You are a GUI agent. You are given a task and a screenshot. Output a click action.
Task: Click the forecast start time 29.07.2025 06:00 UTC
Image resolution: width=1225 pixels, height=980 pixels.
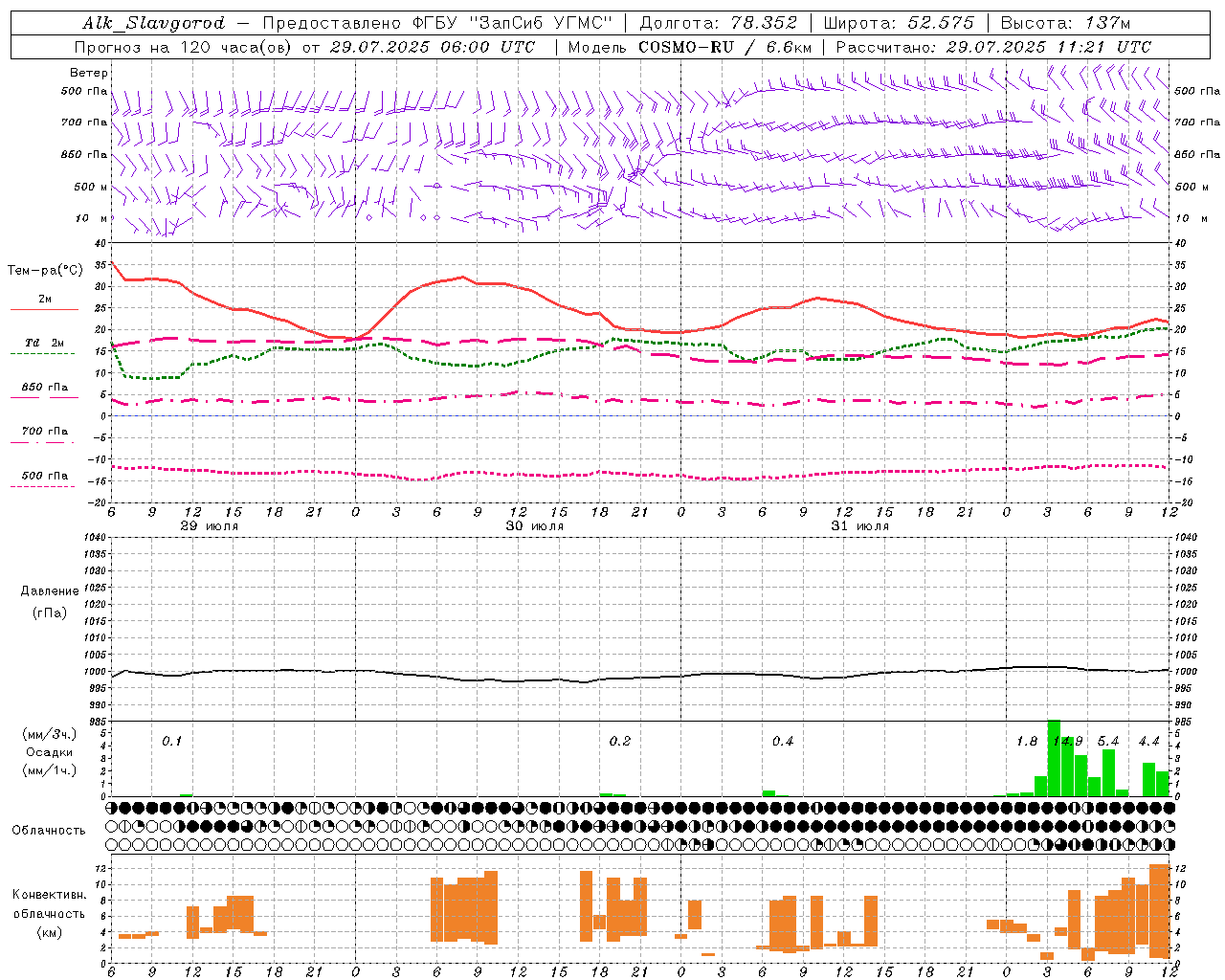point(432,47)
